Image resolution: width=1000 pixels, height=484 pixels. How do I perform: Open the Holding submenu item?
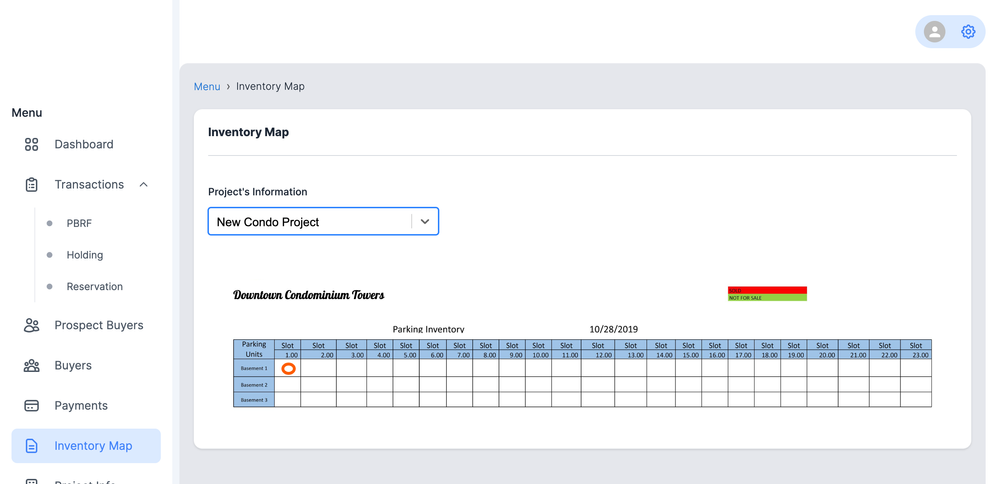[x=85, y=255]
